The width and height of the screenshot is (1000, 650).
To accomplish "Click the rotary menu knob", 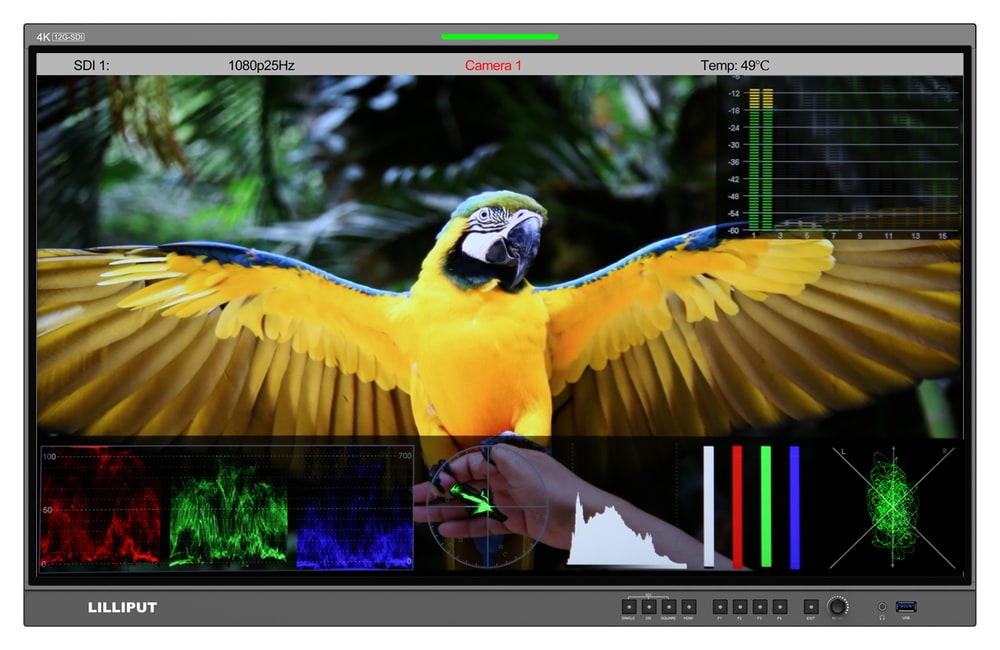I will (x=837, y=607).
